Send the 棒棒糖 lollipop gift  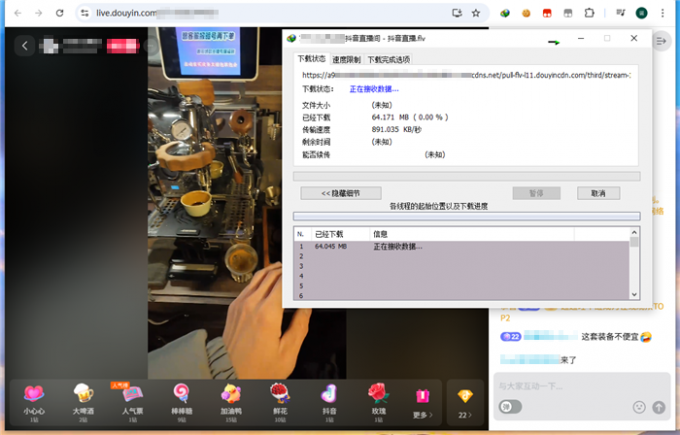(182, 402)
